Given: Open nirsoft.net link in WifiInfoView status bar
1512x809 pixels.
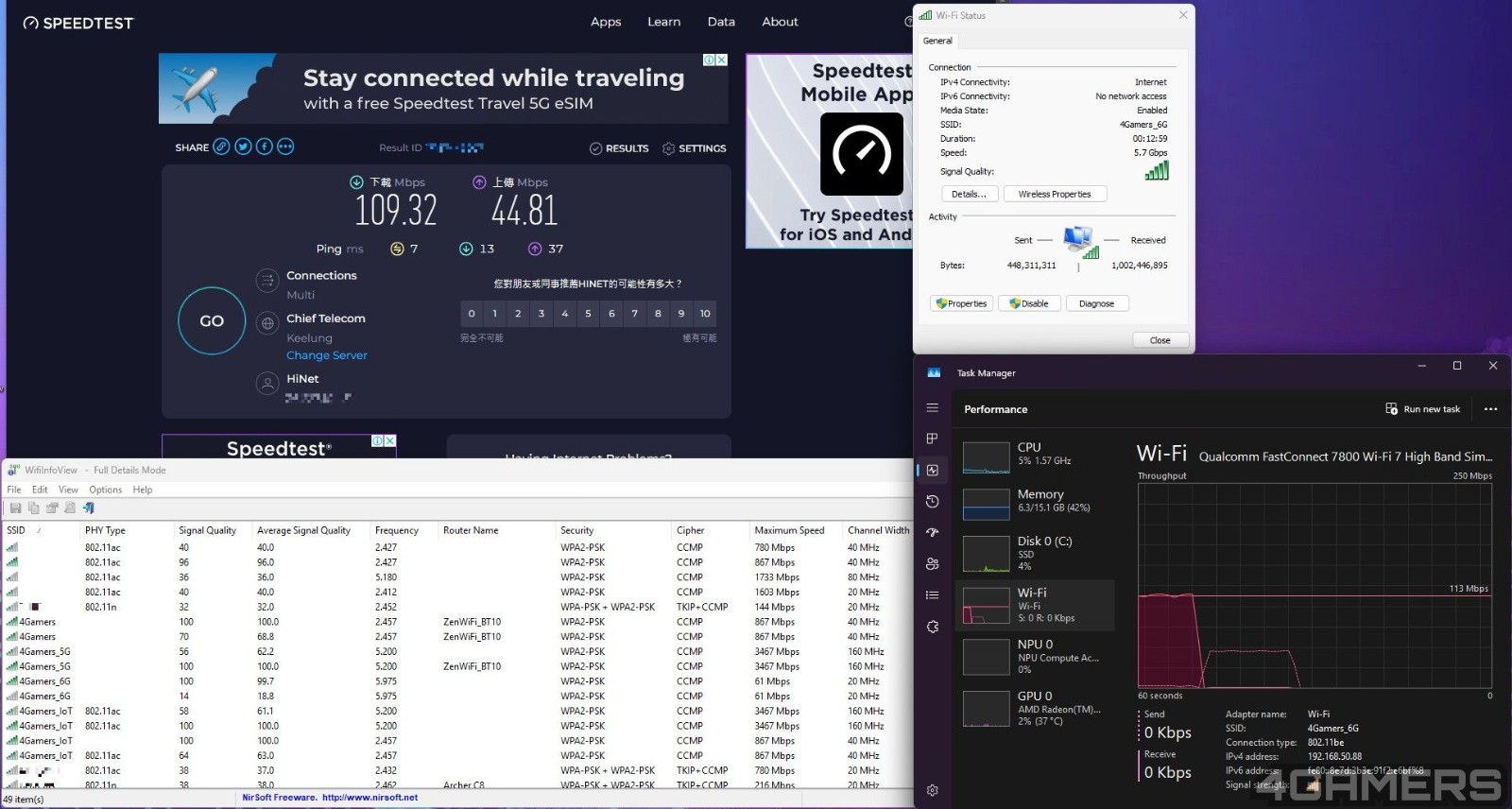Looking at the screenshot, I should tap(369, 798).
